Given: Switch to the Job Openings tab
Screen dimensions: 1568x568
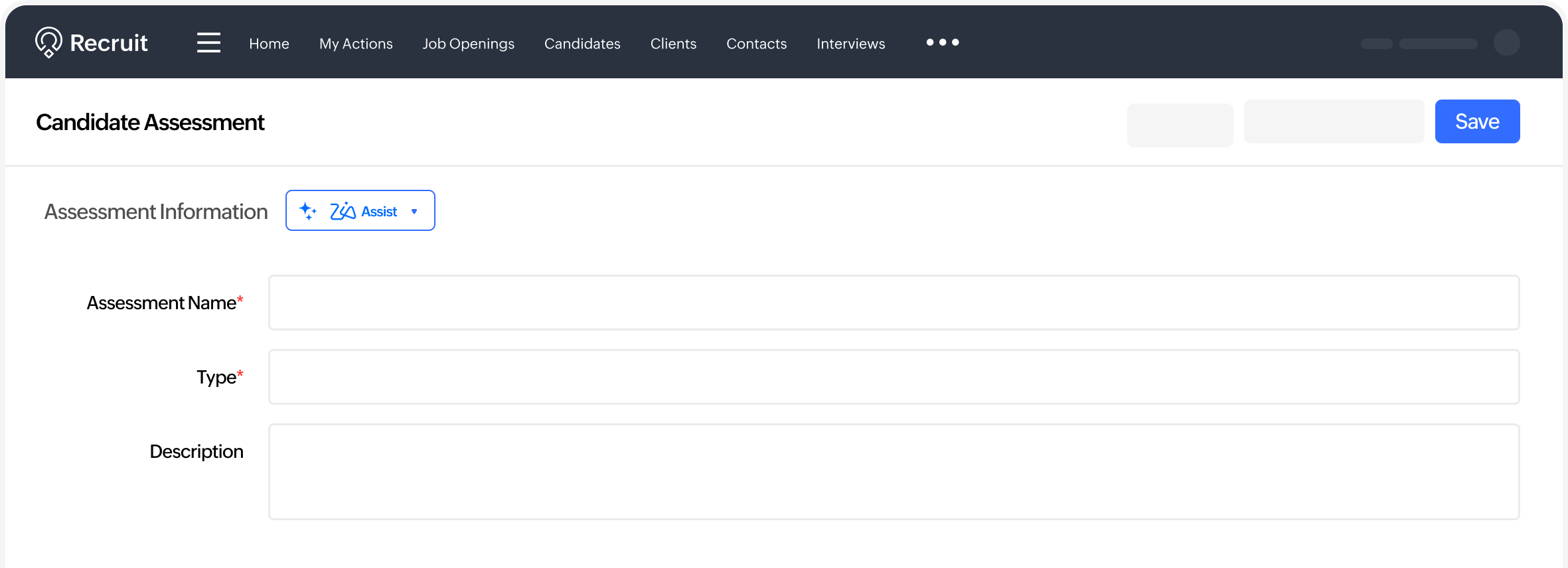Looking at the screenshot, I should tap(468, 44).
